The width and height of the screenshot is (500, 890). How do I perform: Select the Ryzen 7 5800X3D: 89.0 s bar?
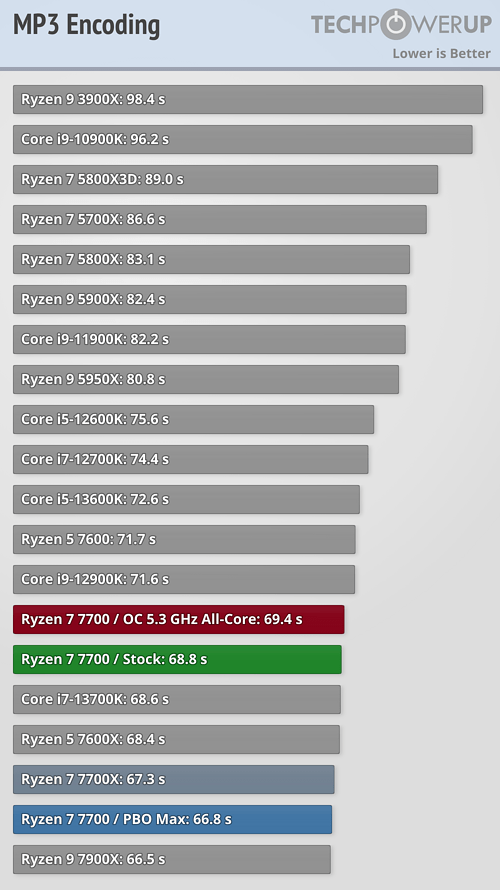[225, 179]
